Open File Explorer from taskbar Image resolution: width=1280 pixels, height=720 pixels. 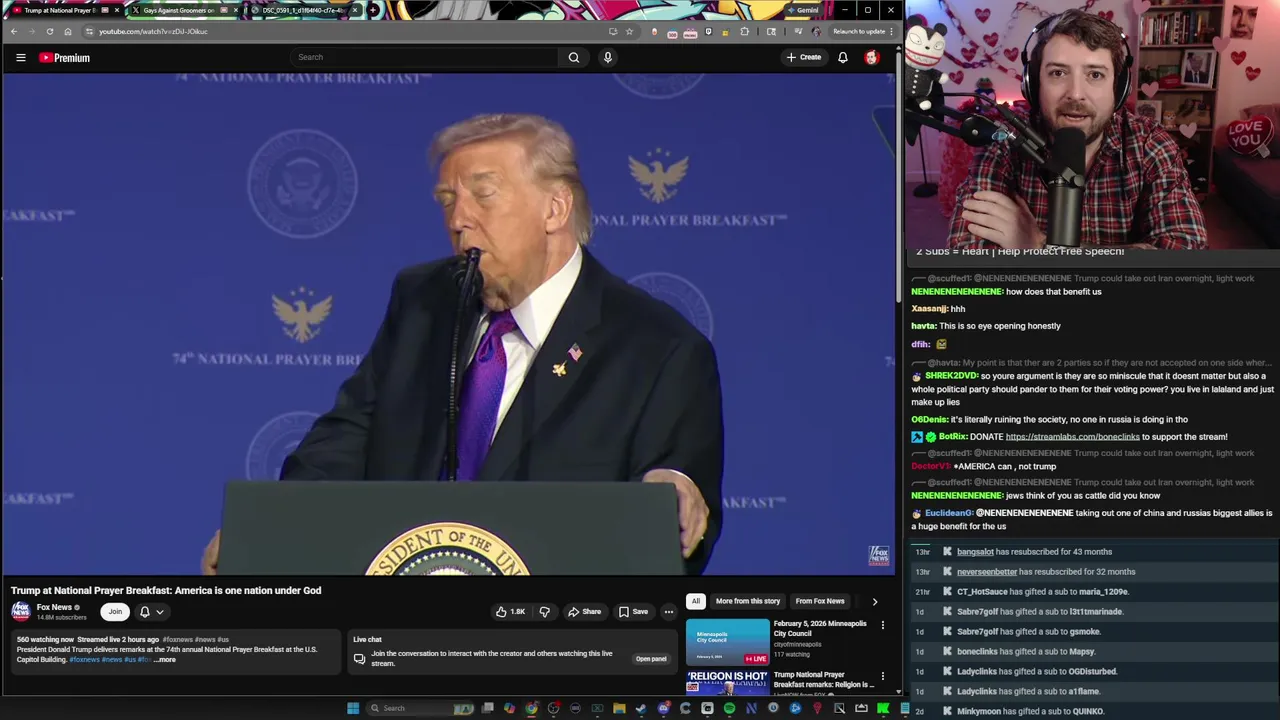(619, 708)
